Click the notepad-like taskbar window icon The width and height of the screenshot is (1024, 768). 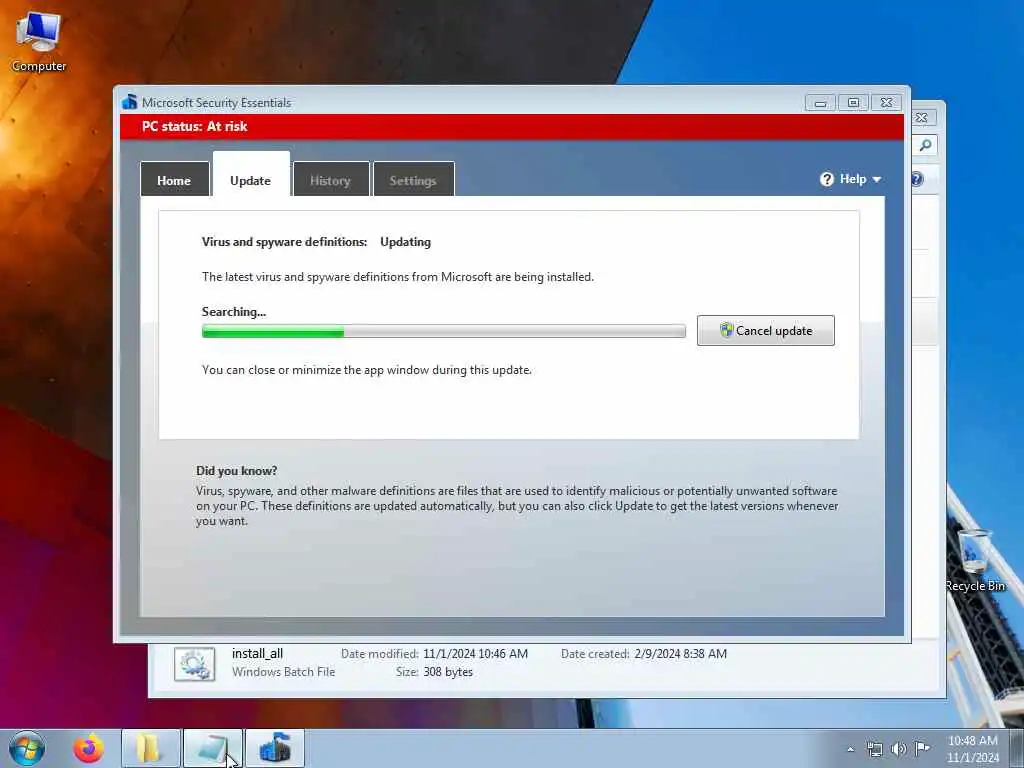click(213, 748)
